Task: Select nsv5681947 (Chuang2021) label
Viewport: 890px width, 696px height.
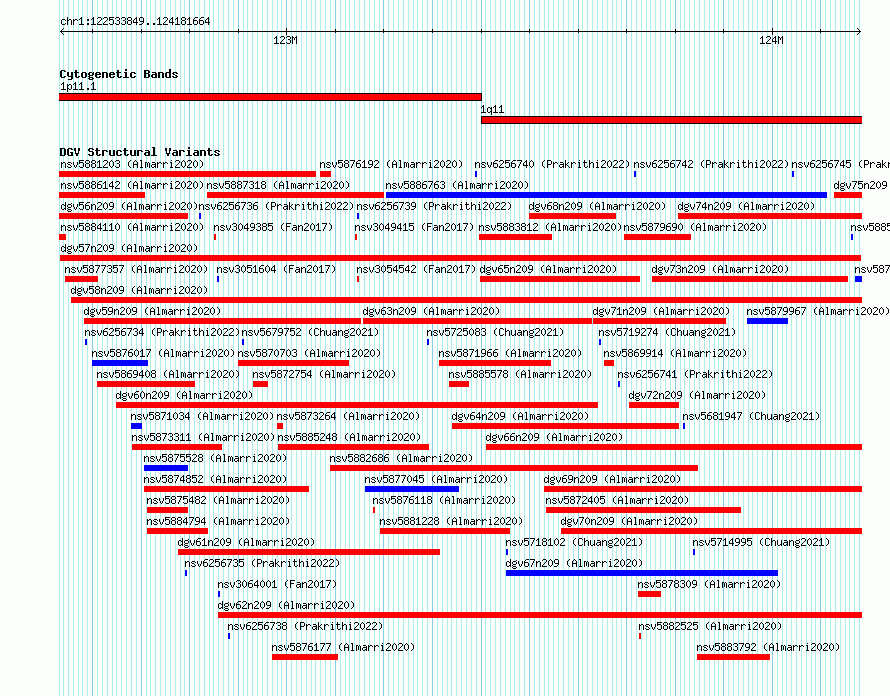Action: (751, 416)
